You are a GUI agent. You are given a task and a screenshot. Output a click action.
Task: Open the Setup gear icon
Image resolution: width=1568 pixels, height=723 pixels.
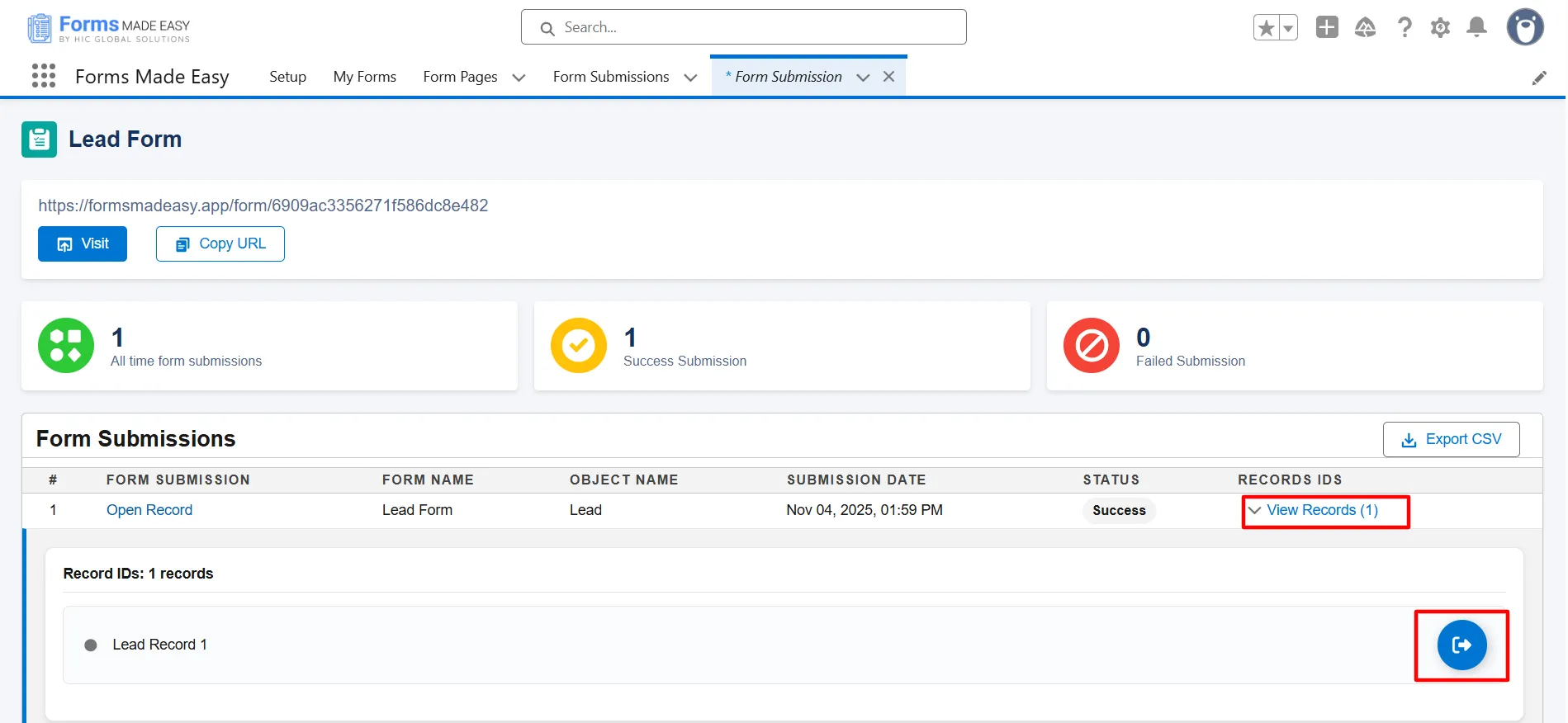coord(1440,28)
